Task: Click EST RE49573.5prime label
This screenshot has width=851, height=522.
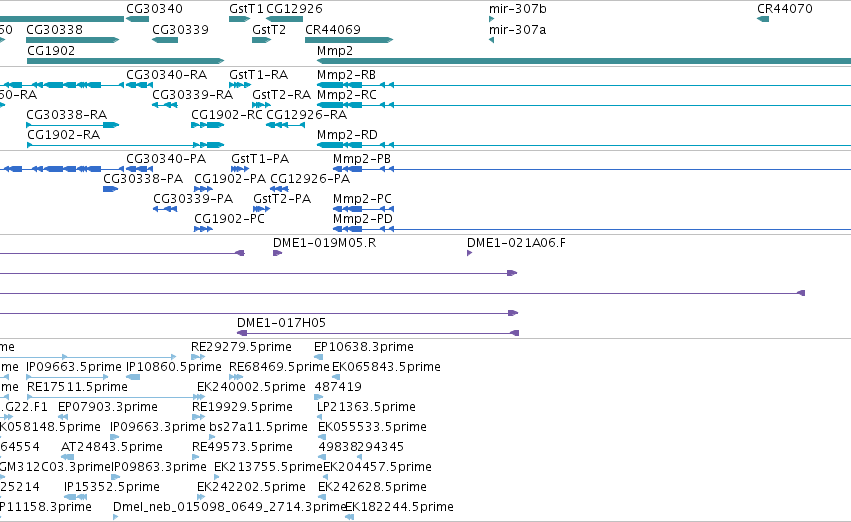Action: 242,447
